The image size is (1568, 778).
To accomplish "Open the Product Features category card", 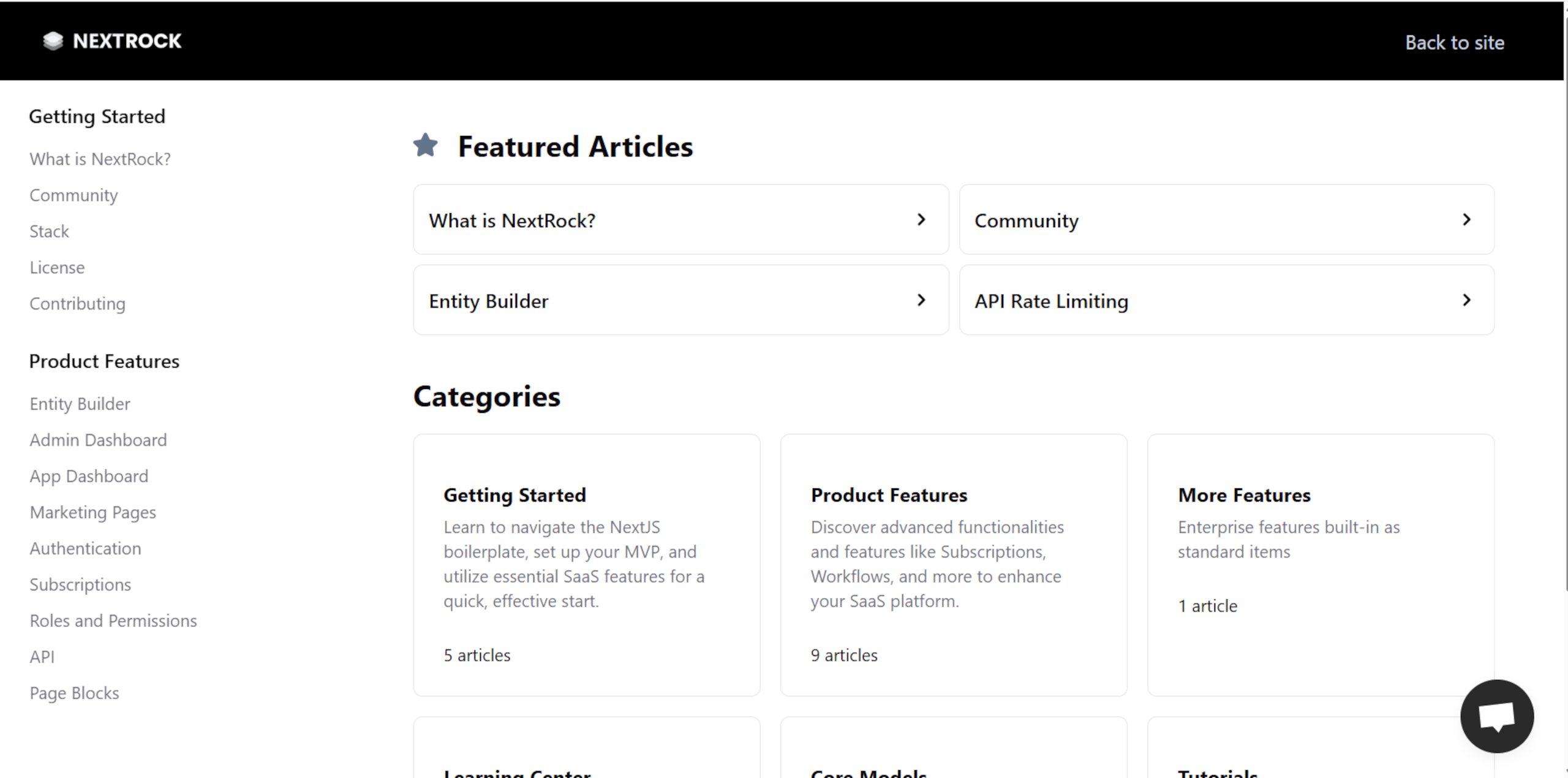I will tap(953, 564).
